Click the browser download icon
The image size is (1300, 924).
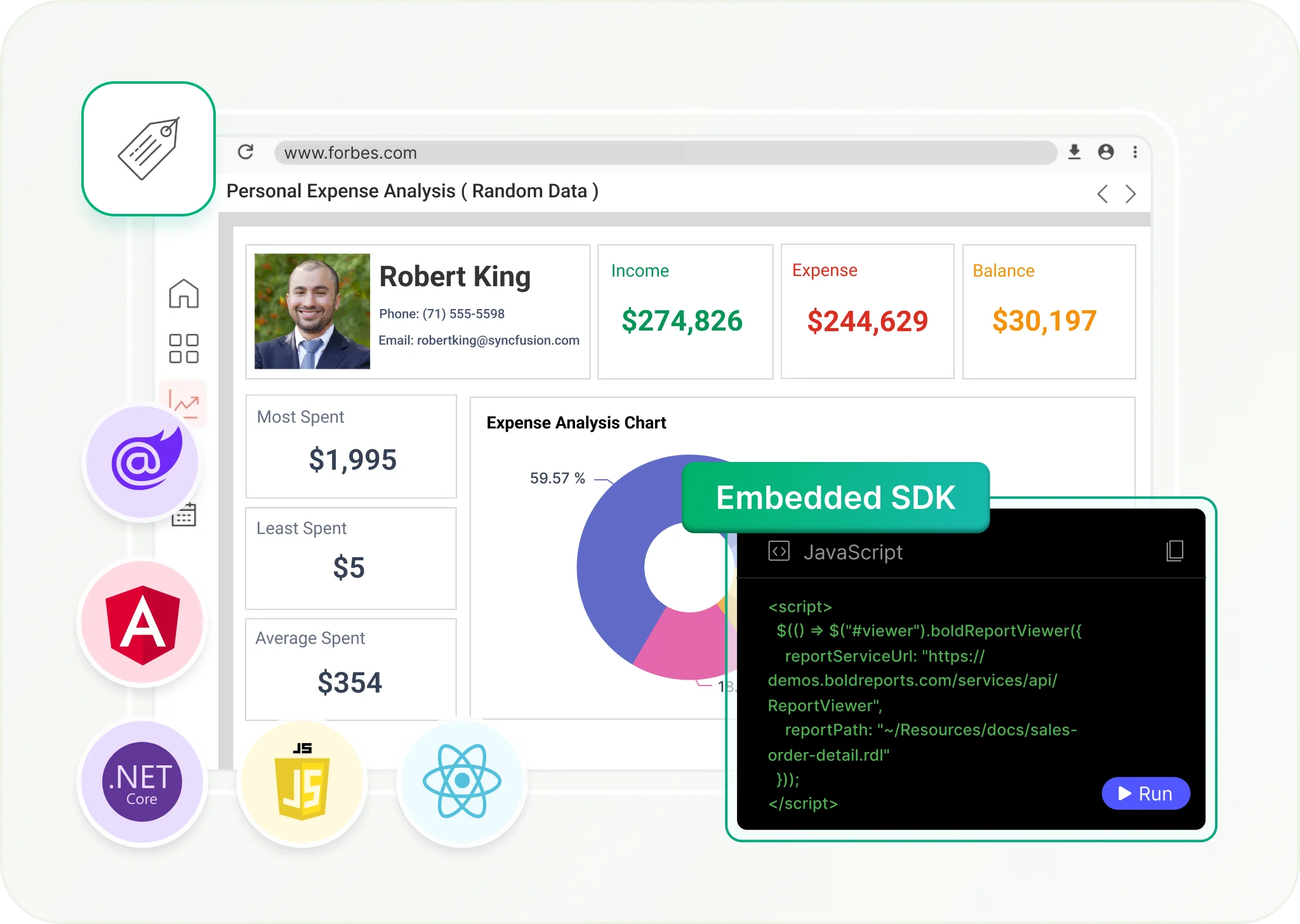pos(1074,152)
